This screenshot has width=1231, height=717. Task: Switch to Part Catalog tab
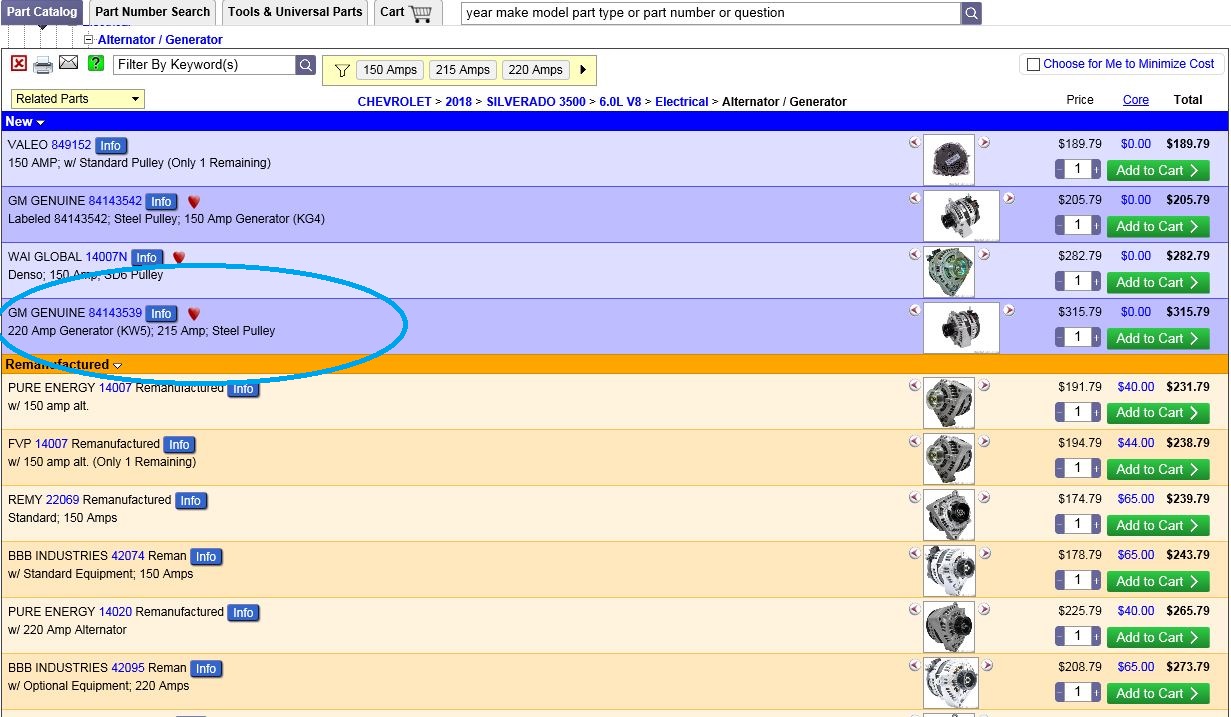click(42, 12)
